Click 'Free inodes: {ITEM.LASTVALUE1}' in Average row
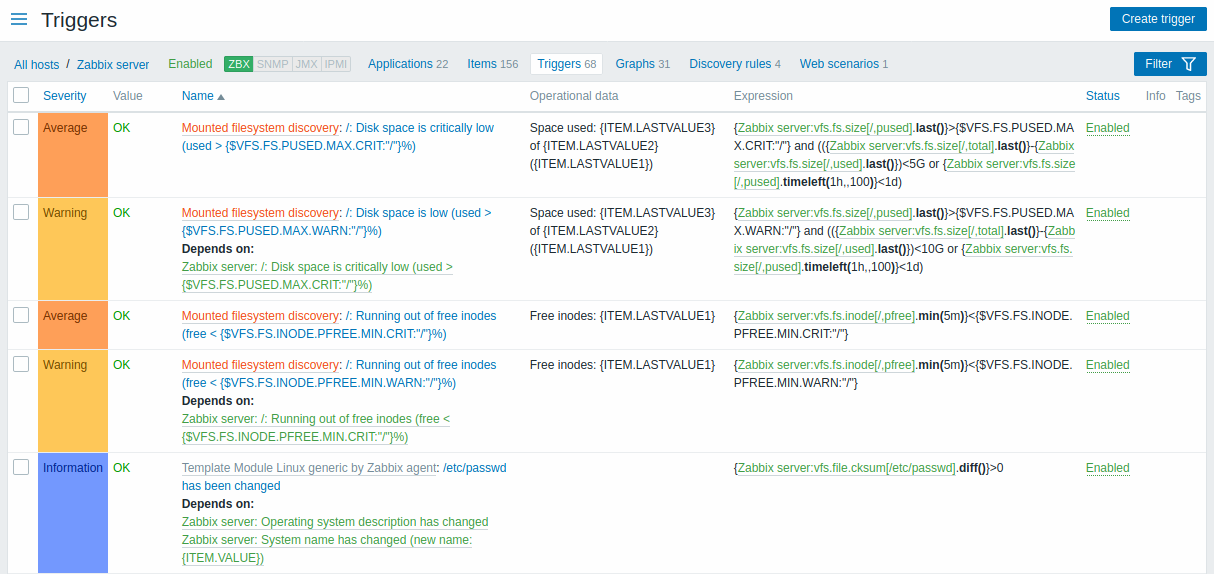 [622, 316]
